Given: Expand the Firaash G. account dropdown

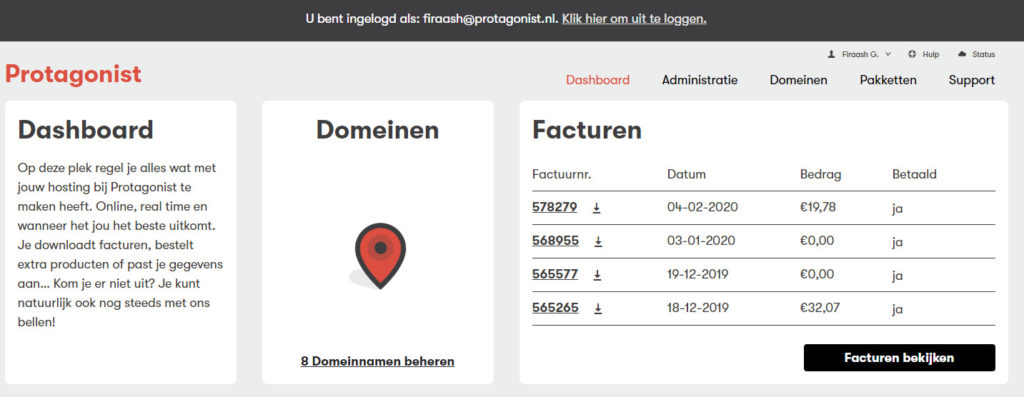Looking at the screenshot, I should coord(859,54).
